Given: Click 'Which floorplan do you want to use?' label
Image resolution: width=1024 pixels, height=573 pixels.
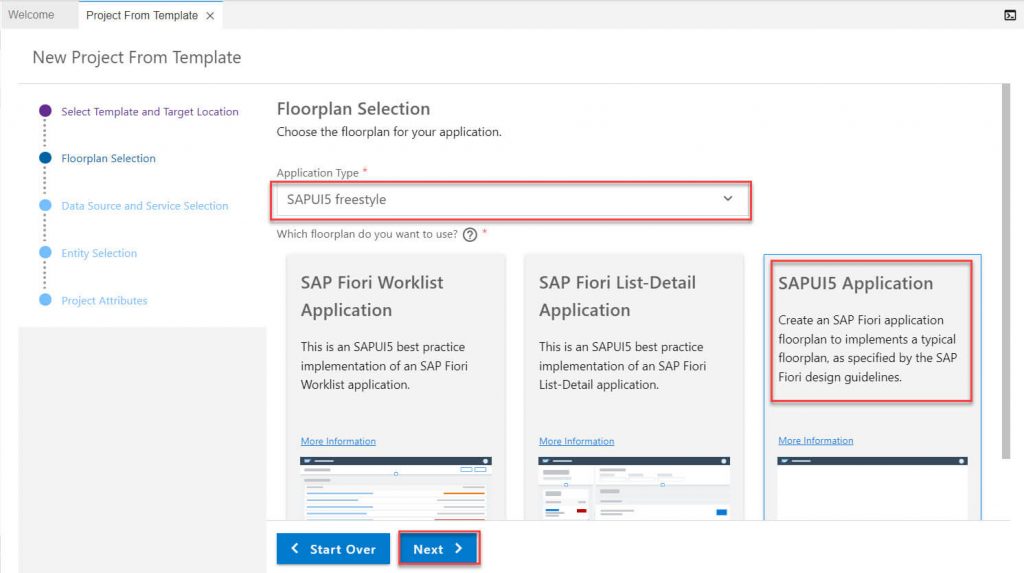Looking at the screenshot, I should [x=367, y=234].
